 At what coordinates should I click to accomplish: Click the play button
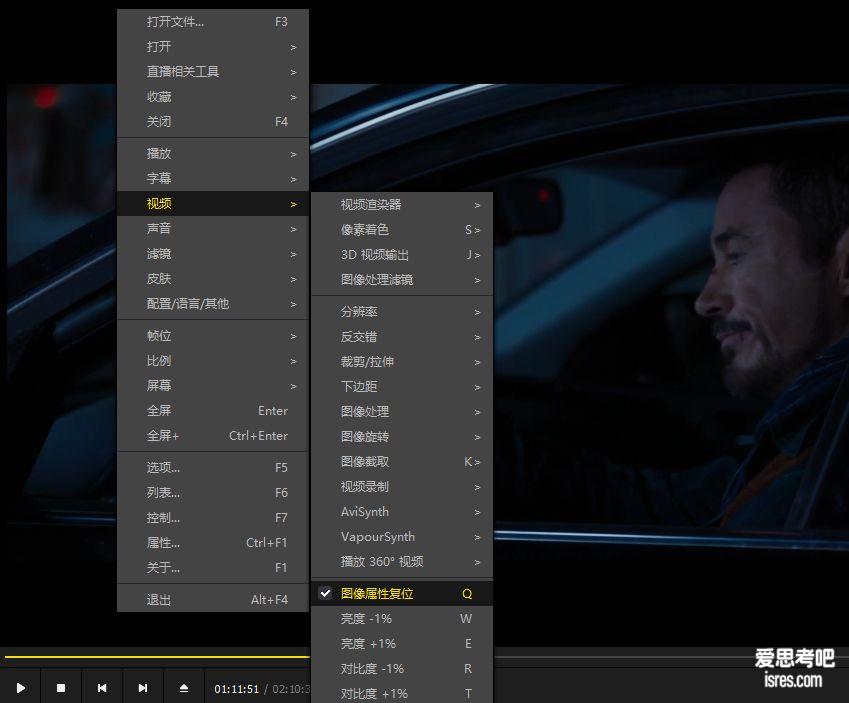pyautogui.click(x=21, y=688)
